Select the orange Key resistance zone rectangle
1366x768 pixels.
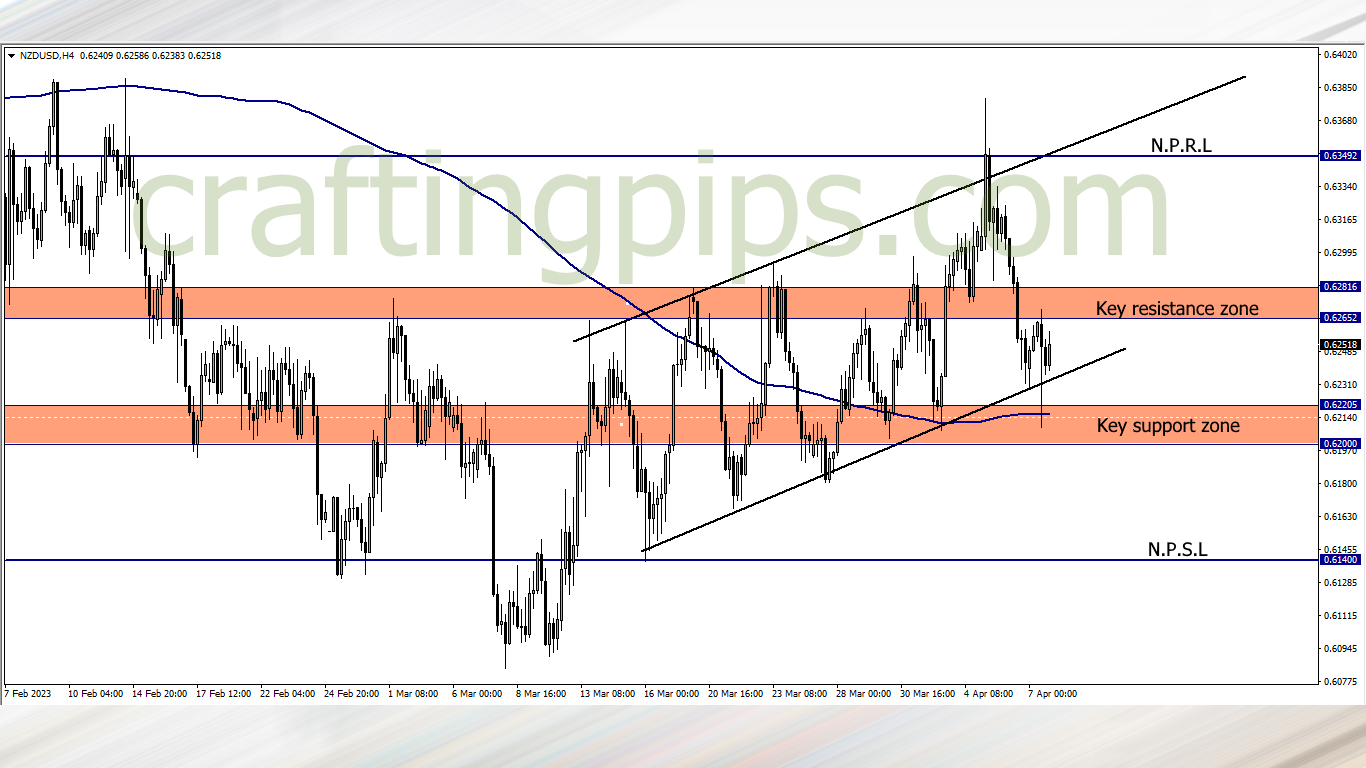click(661, 303)
